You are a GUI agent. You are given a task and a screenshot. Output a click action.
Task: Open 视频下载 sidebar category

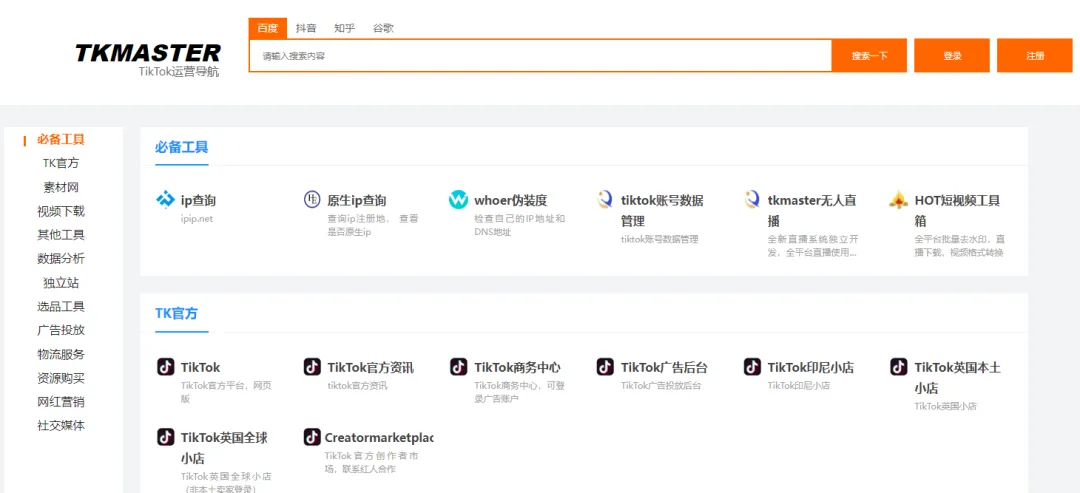61,211
